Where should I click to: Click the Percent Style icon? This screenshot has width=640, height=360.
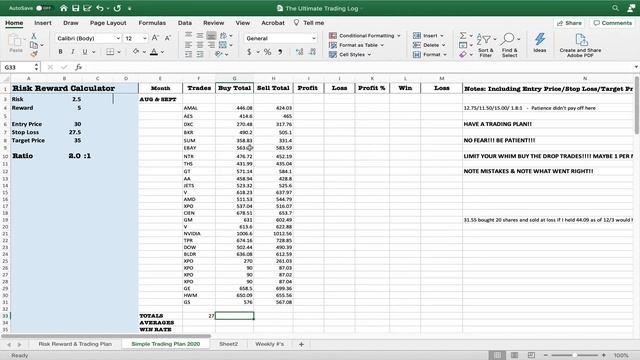pos(267,52)
